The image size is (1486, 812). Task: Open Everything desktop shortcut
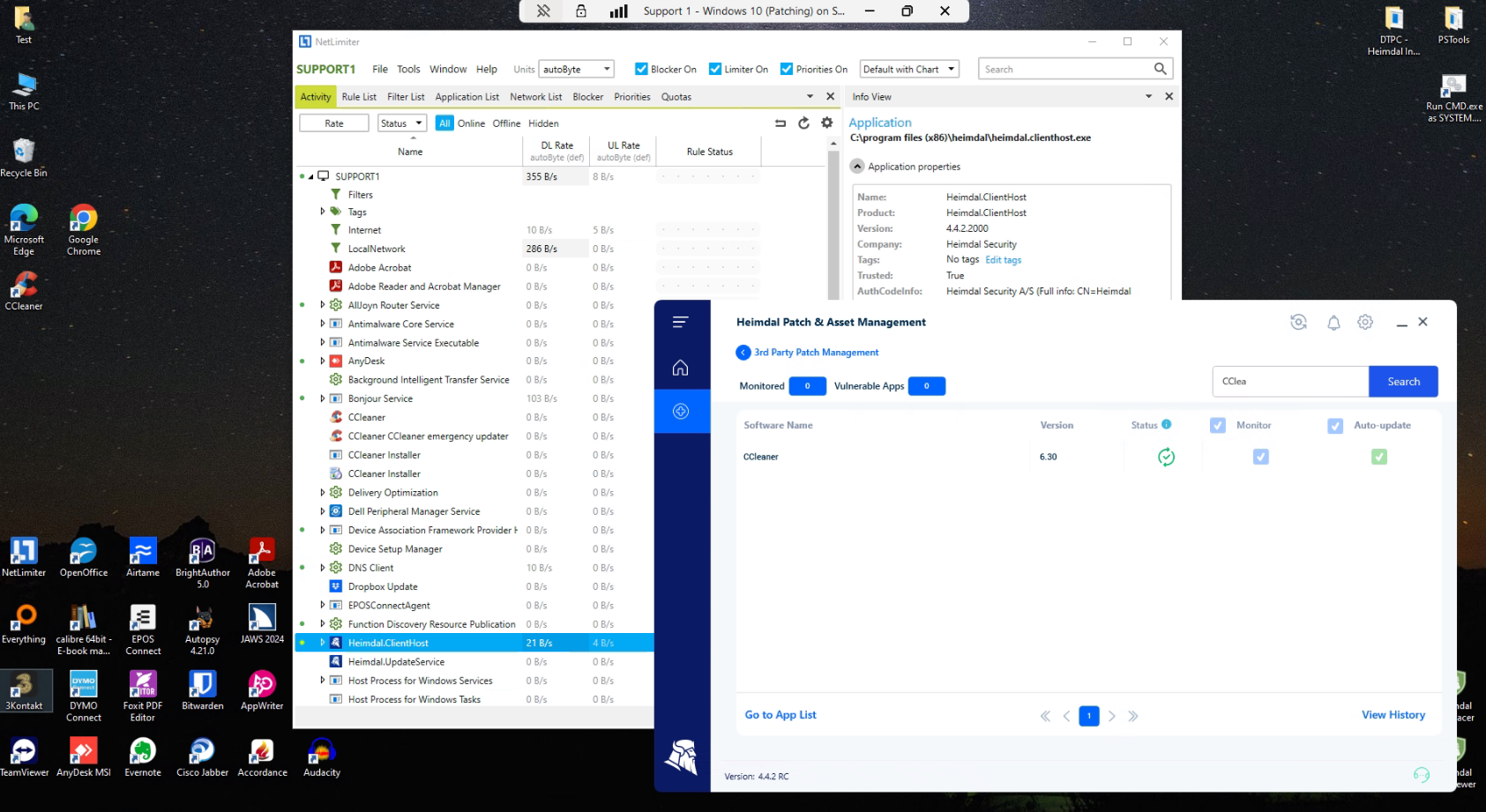tap(24, 624)
